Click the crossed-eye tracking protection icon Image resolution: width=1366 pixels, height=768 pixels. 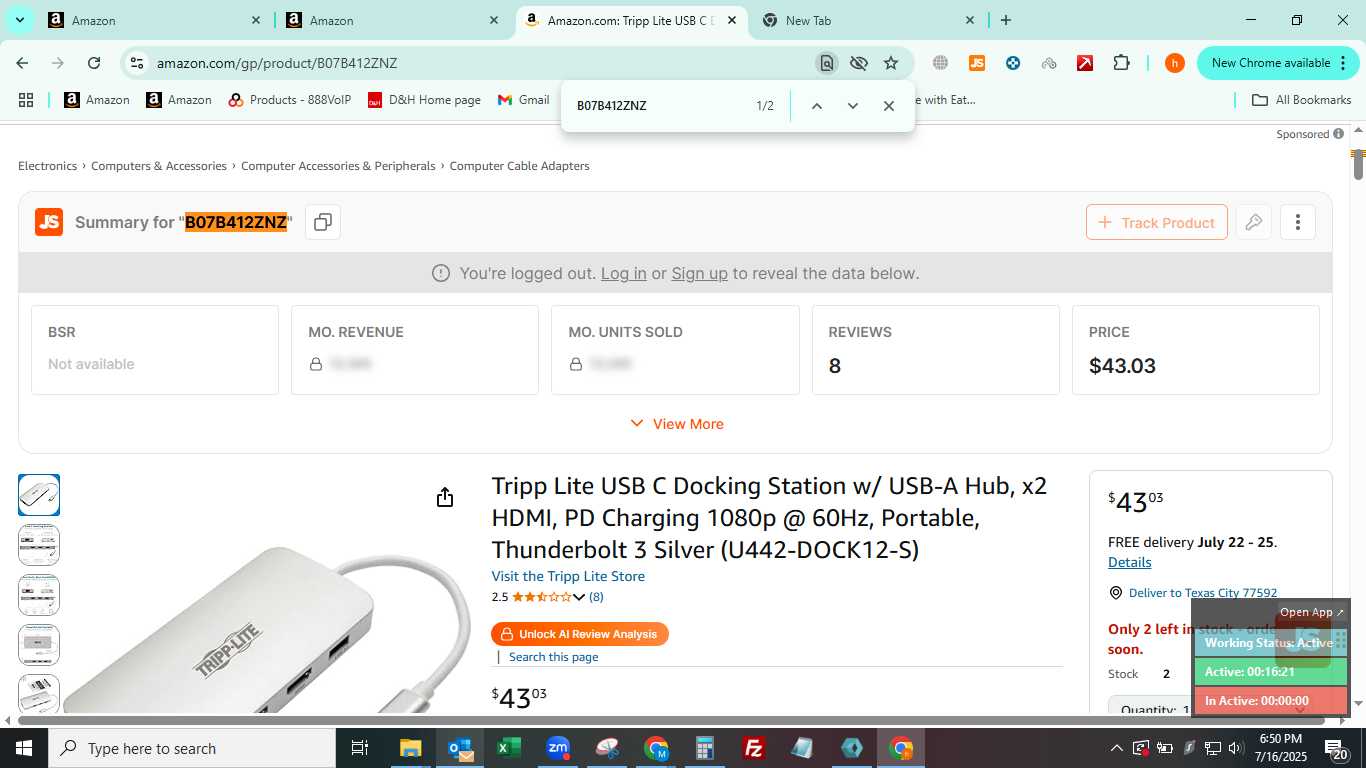858,63
